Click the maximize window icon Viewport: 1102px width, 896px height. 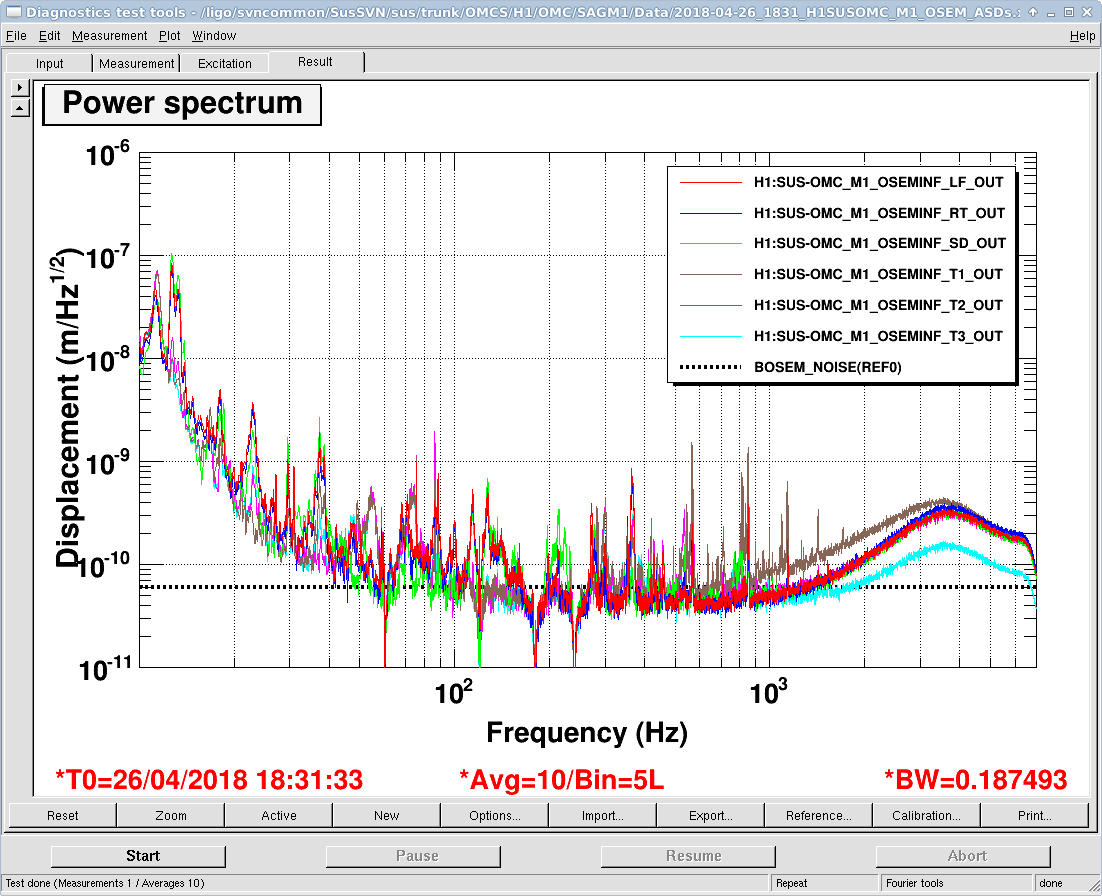click(1068, 12)
